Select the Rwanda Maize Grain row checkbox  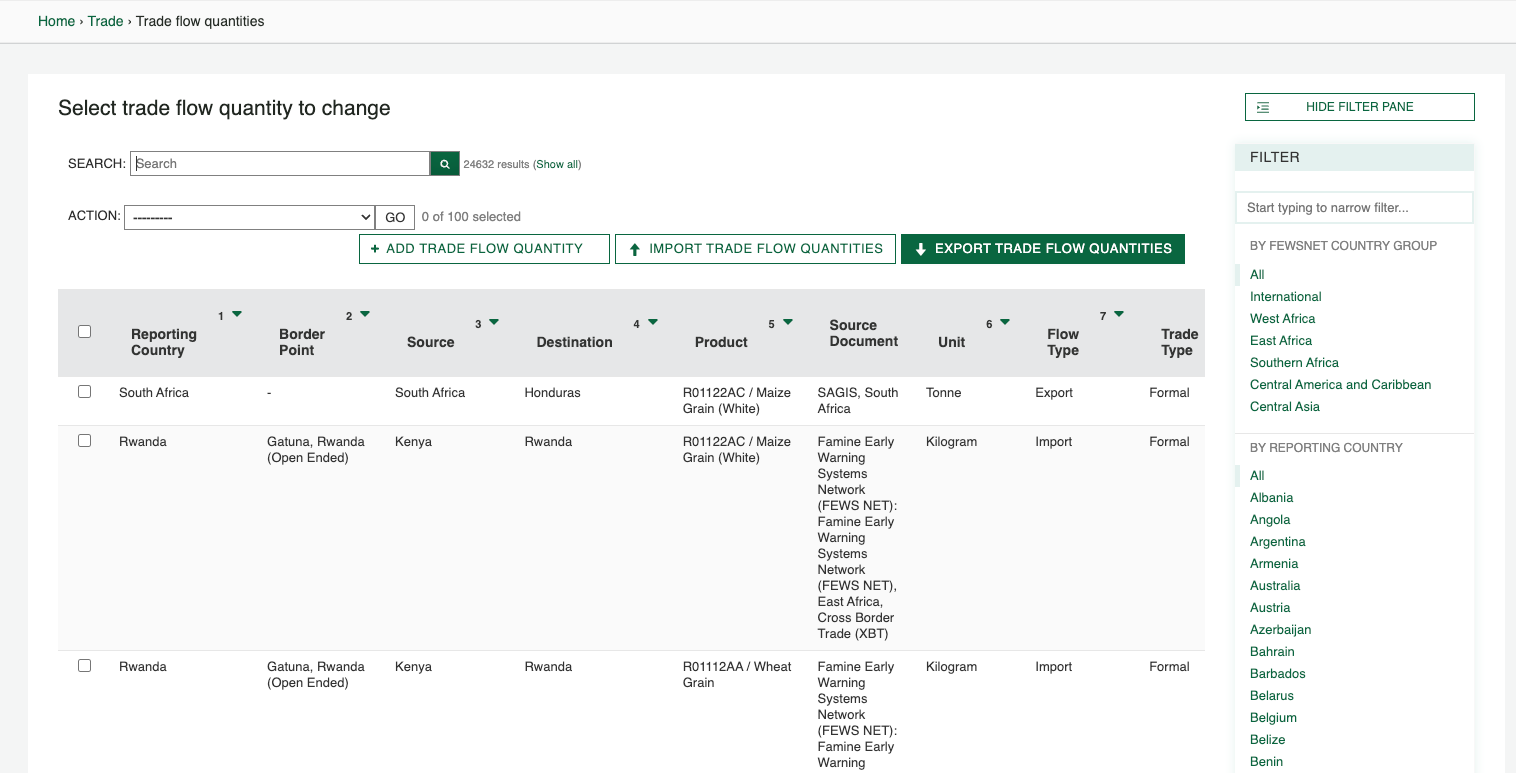click(85, 441)
